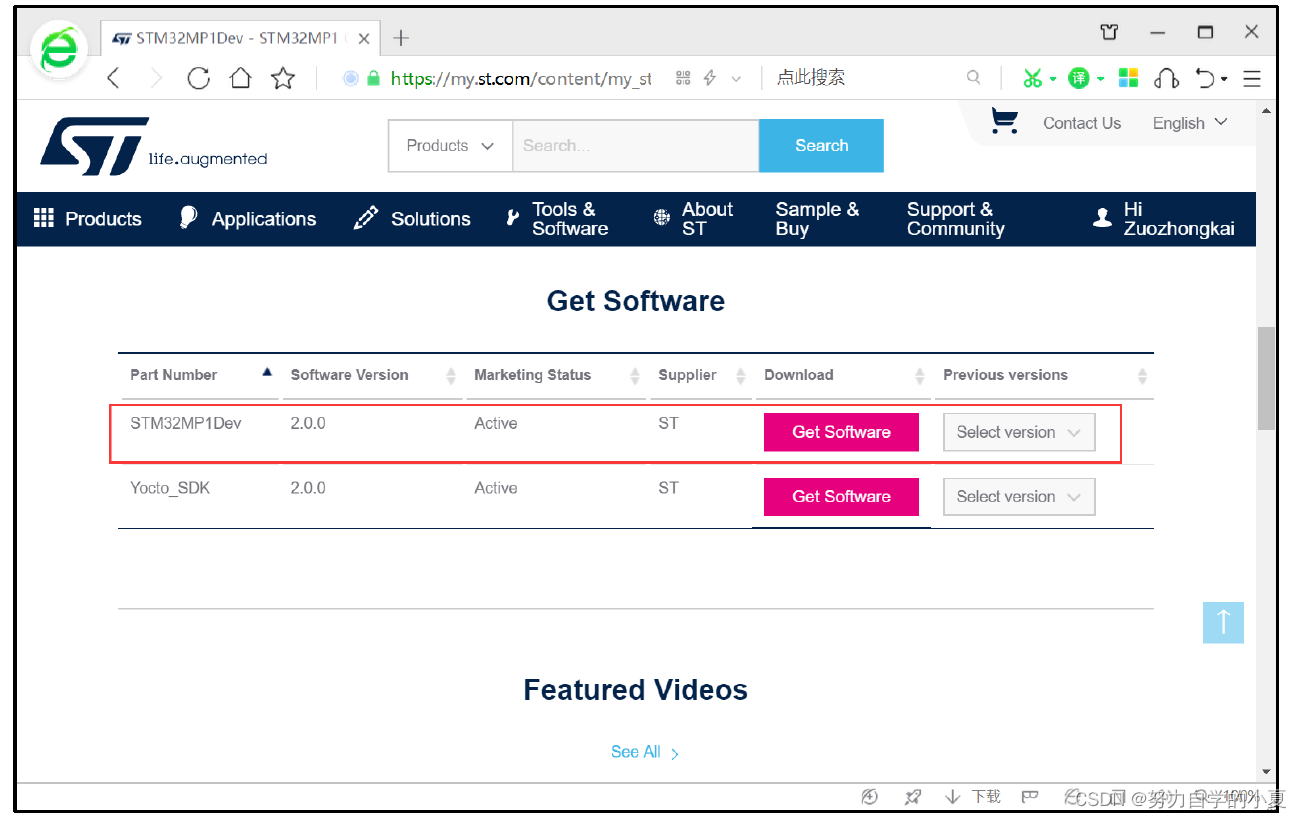Screen dimensions: 1301x818
Task: Click the scroll-to-top arrow button
Action: point(1223,622)
